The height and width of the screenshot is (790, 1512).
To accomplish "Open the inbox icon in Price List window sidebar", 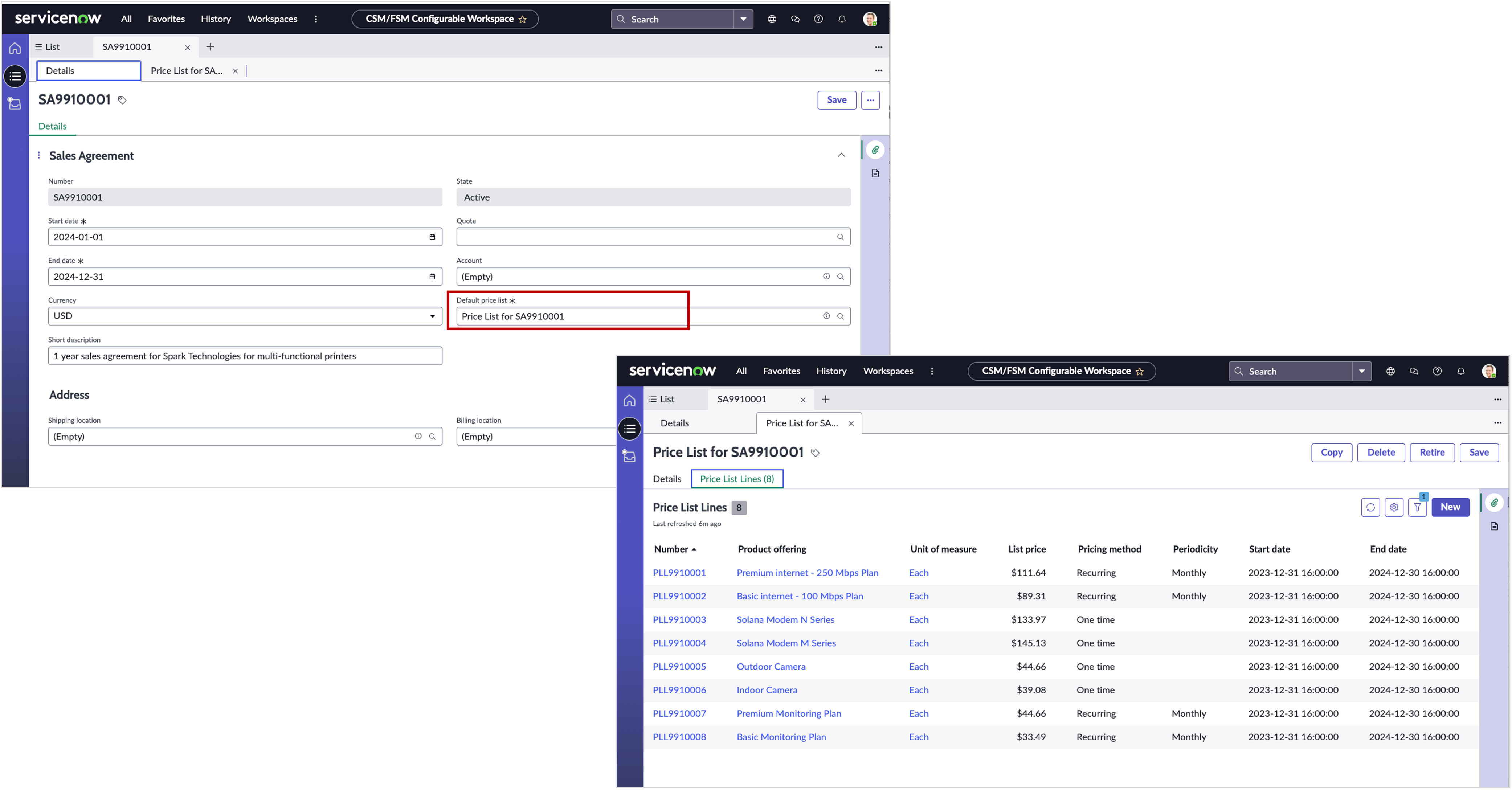I will point(629,456).
